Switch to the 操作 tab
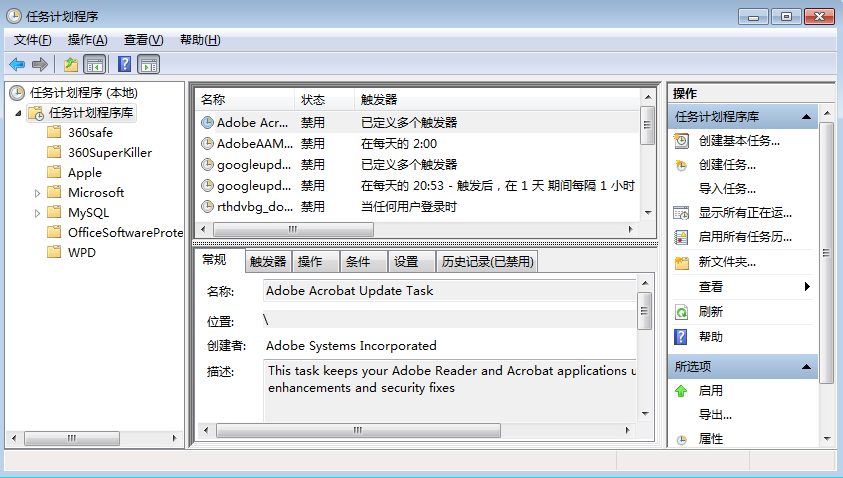 click(317, 262)
